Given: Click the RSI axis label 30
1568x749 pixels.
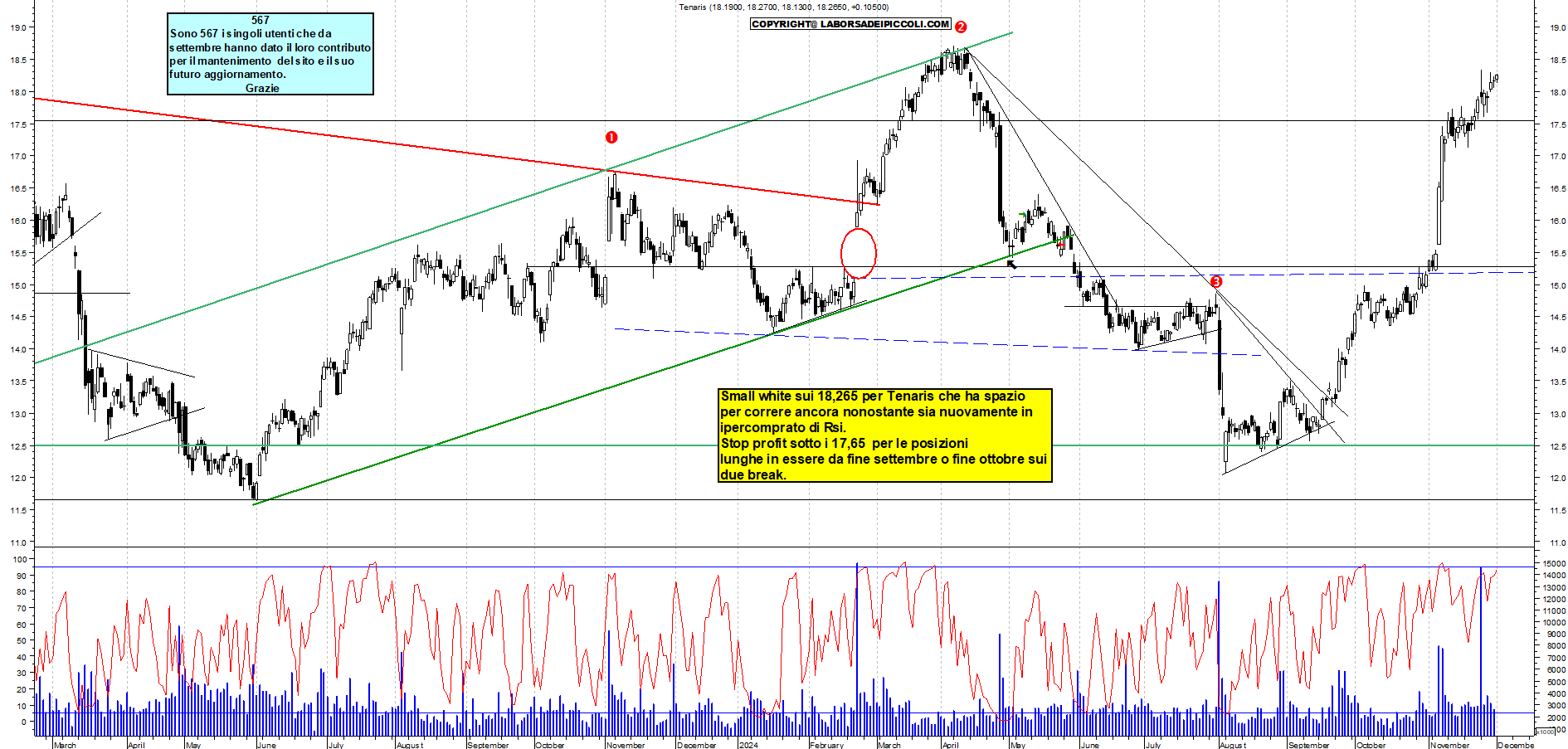Looking at the screenshot, I should [21, 674].
